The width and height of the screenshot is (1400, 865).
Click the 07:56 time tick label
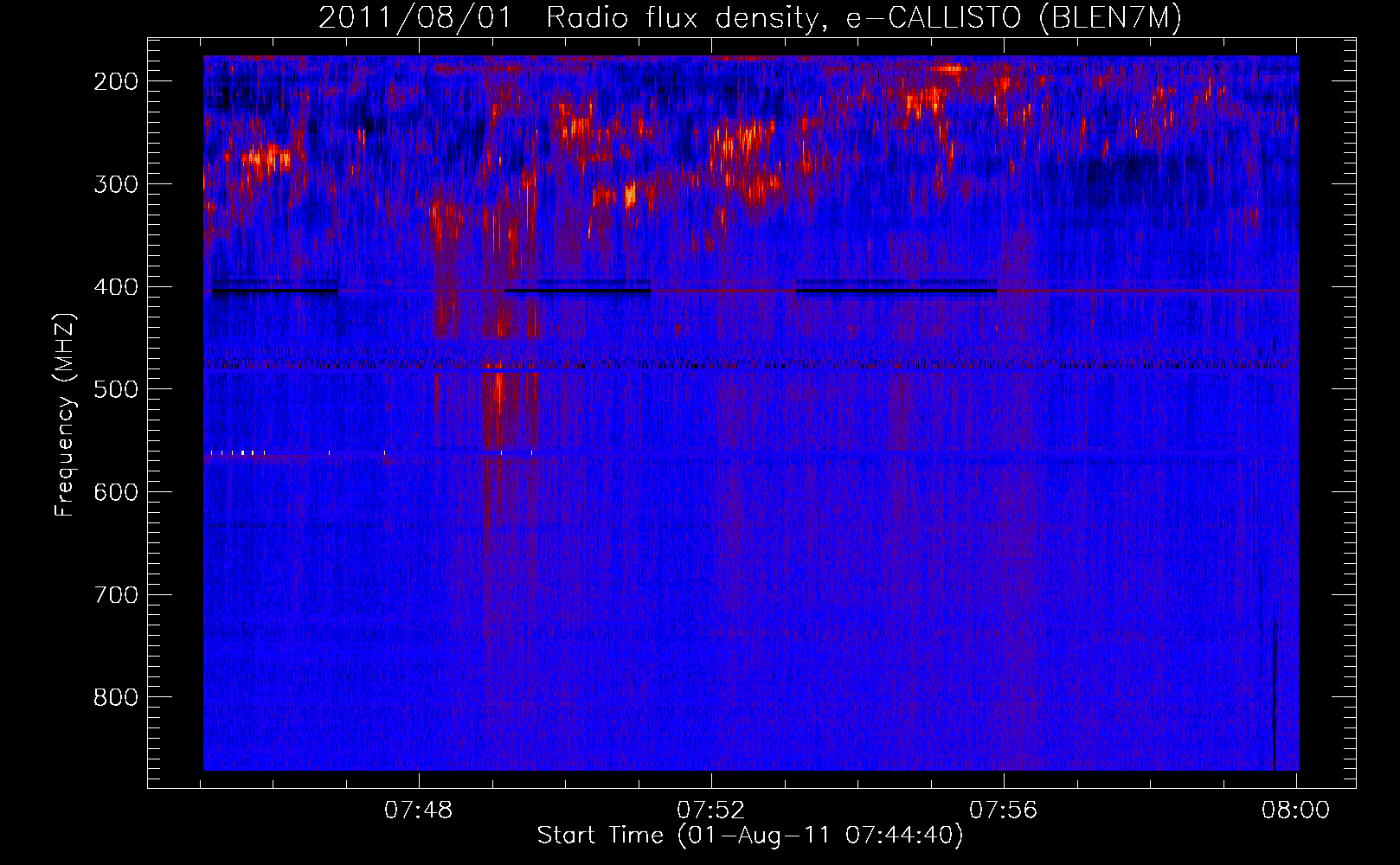(1003, 811)
